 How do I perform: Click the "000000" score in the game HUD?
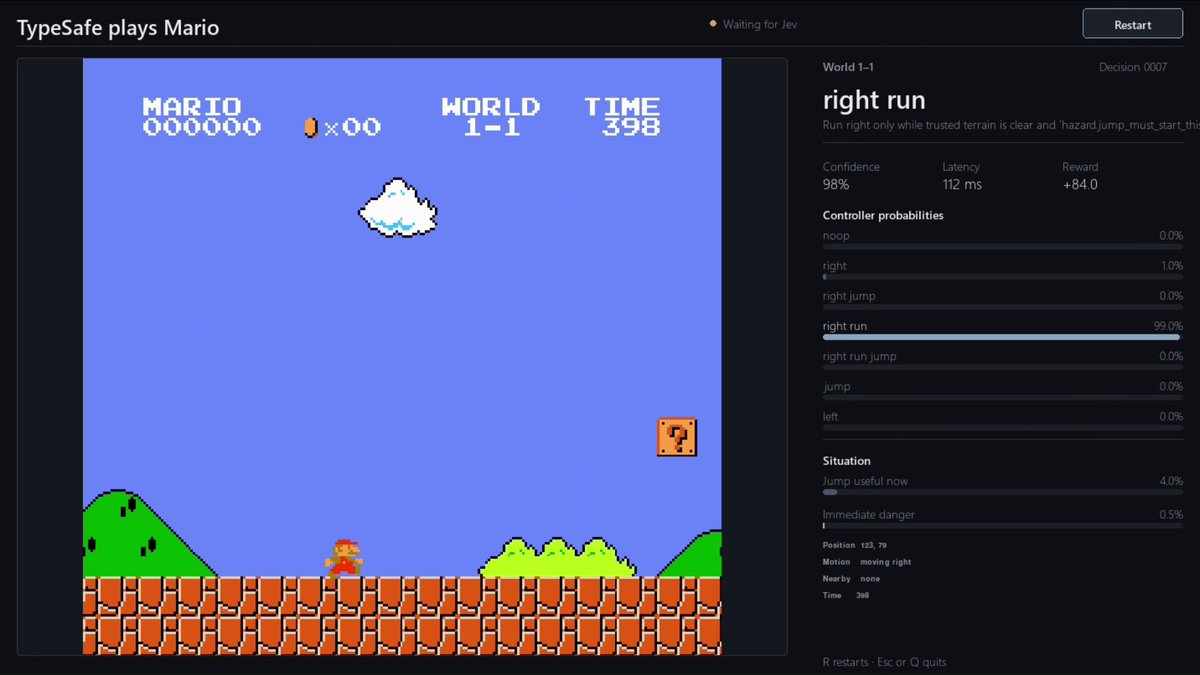(202, 127)
